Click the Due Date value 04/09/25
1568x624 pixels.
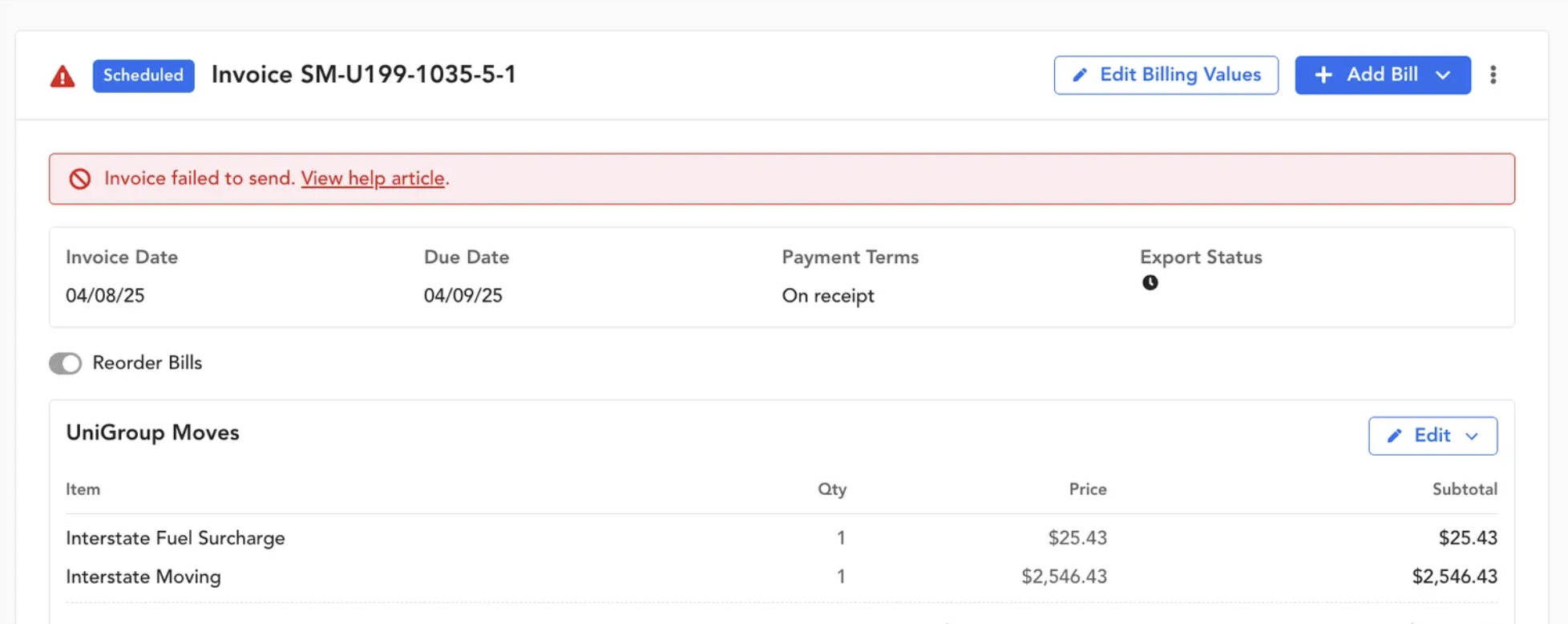[463, 295]
